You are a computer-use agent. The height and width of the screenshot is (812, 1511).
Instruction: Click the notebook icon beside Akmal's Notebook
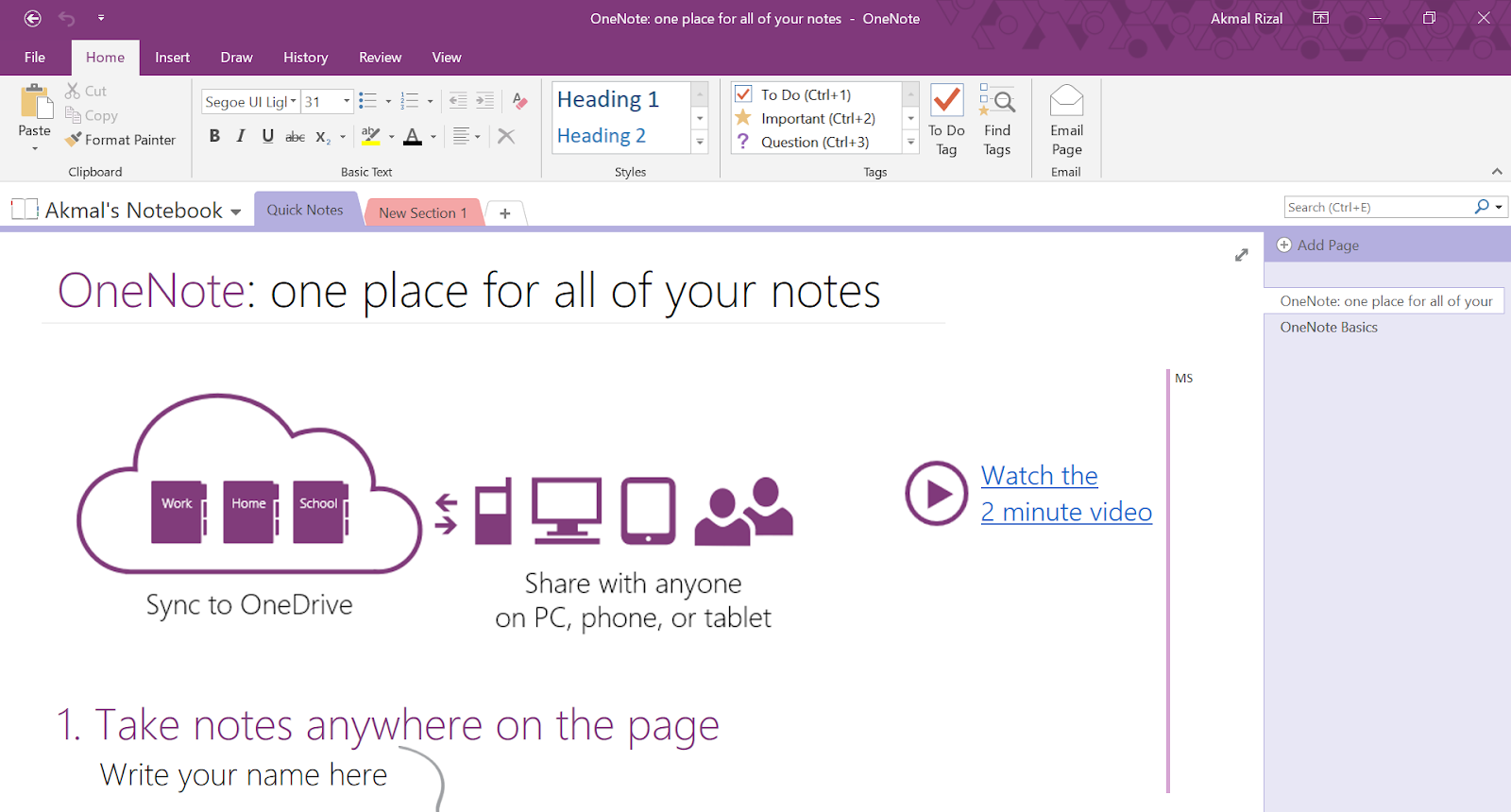click(x=25, y=209)
